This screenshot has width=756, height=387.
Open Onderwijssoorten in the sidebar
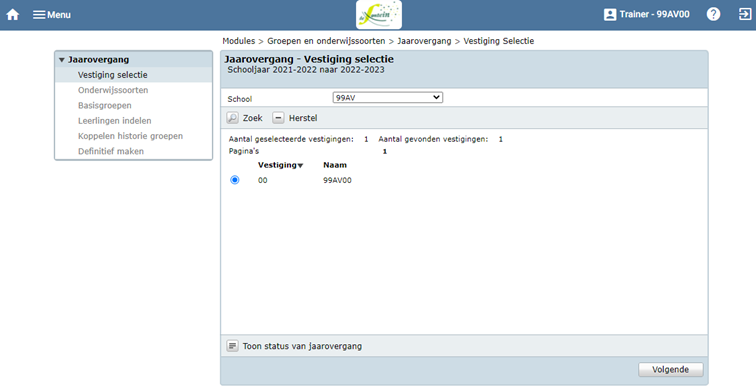(x=113, y=90)
